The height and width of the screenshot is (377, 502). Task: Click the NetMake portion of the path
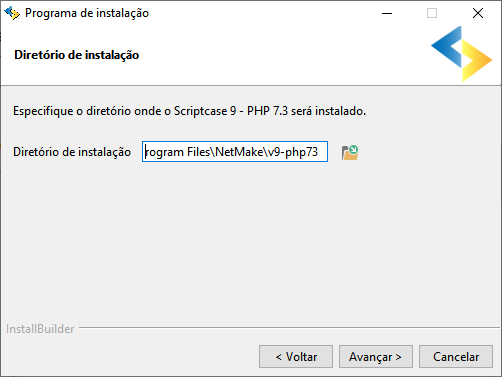[239, 152]
